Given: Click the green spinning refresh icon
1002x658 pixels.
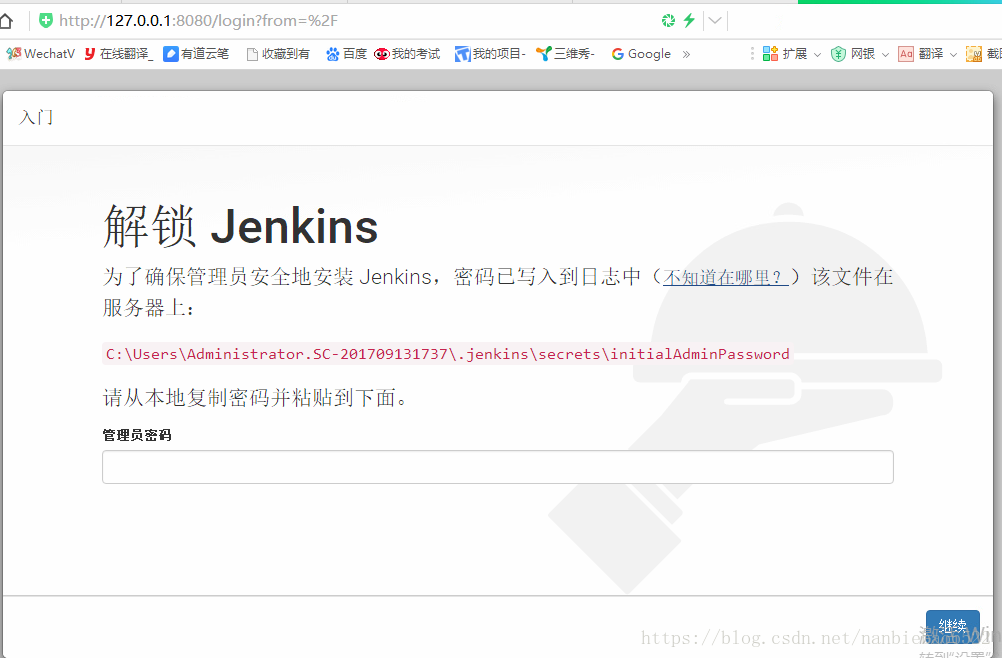Looking at the screenshot, I should (668, 20).
